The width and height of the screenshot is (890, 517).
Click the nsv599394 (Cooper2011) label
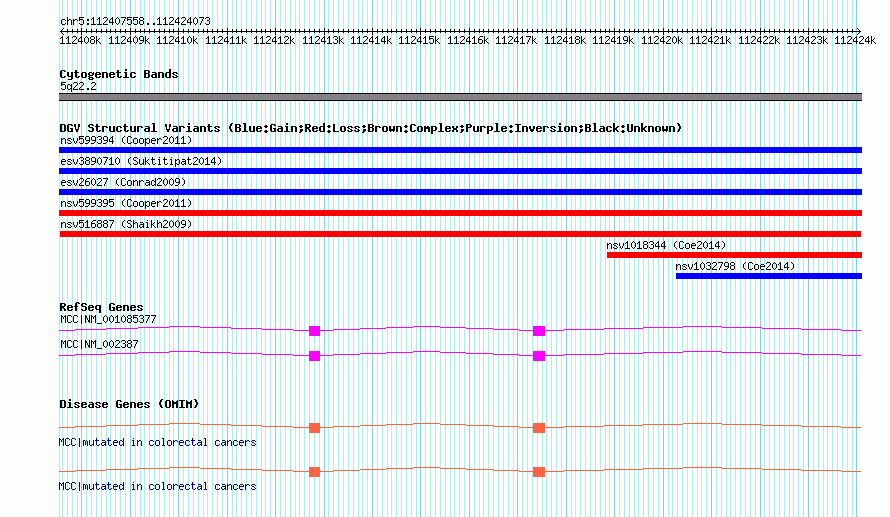pos(126,140)
